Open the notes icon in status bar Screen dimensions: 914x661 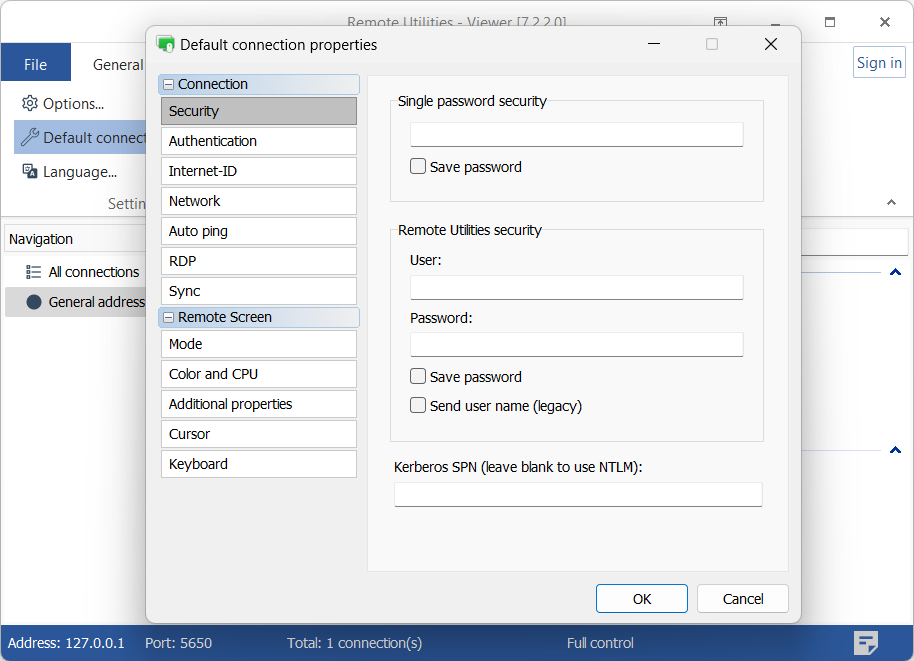[866, 642]
